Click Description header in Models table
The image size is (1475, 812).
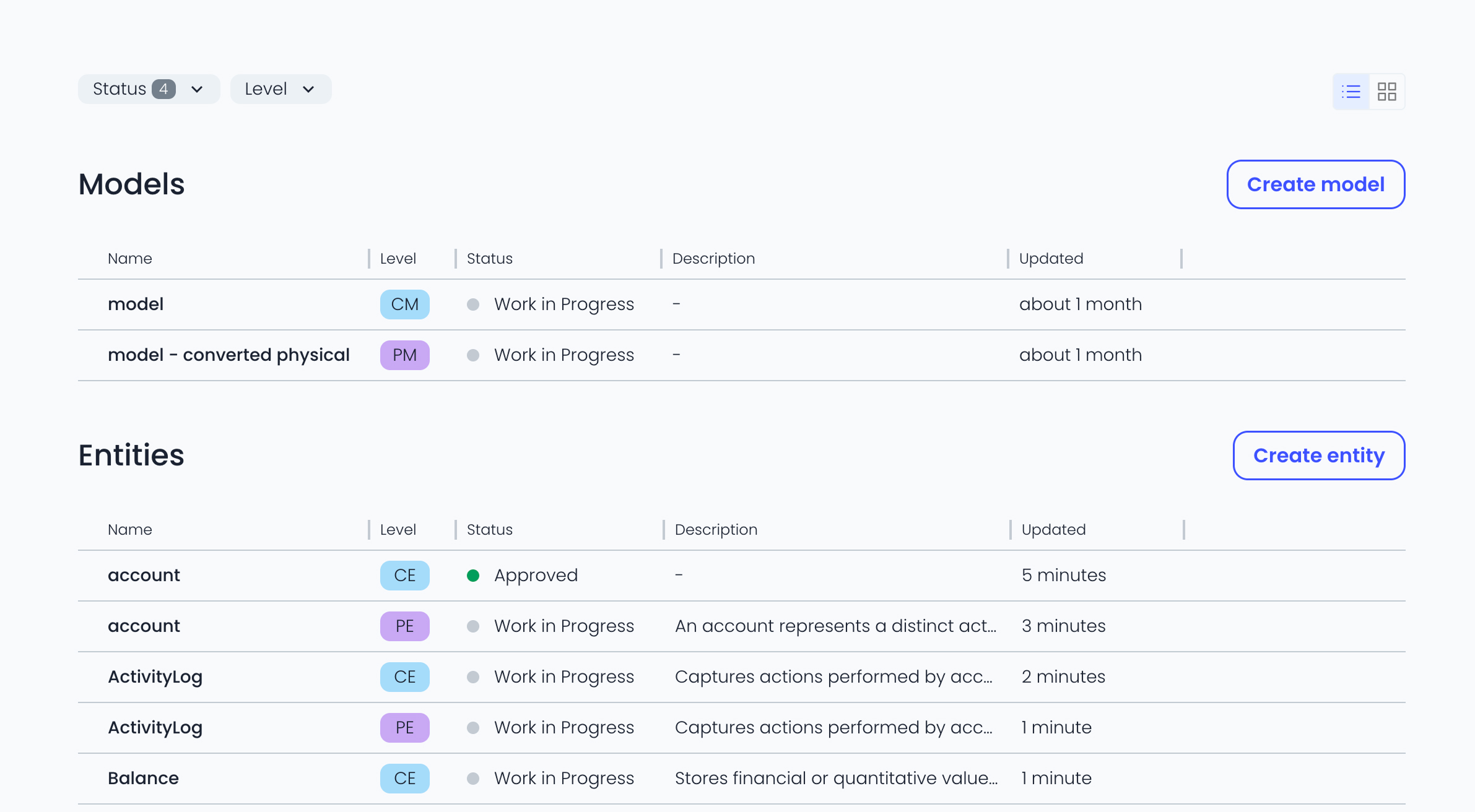pyautogui.click(x=713, y=259)
